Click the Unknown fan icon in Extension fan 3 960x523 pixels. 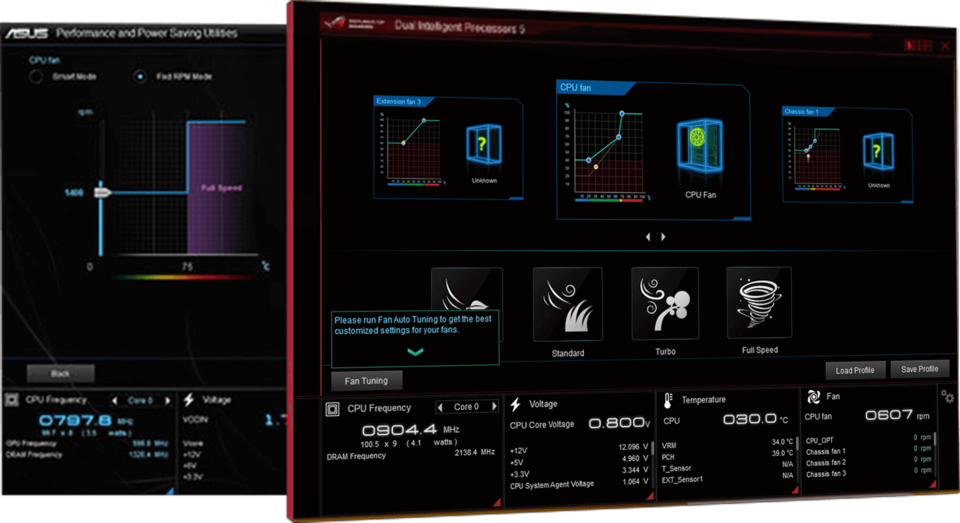(x=484, y=146)
